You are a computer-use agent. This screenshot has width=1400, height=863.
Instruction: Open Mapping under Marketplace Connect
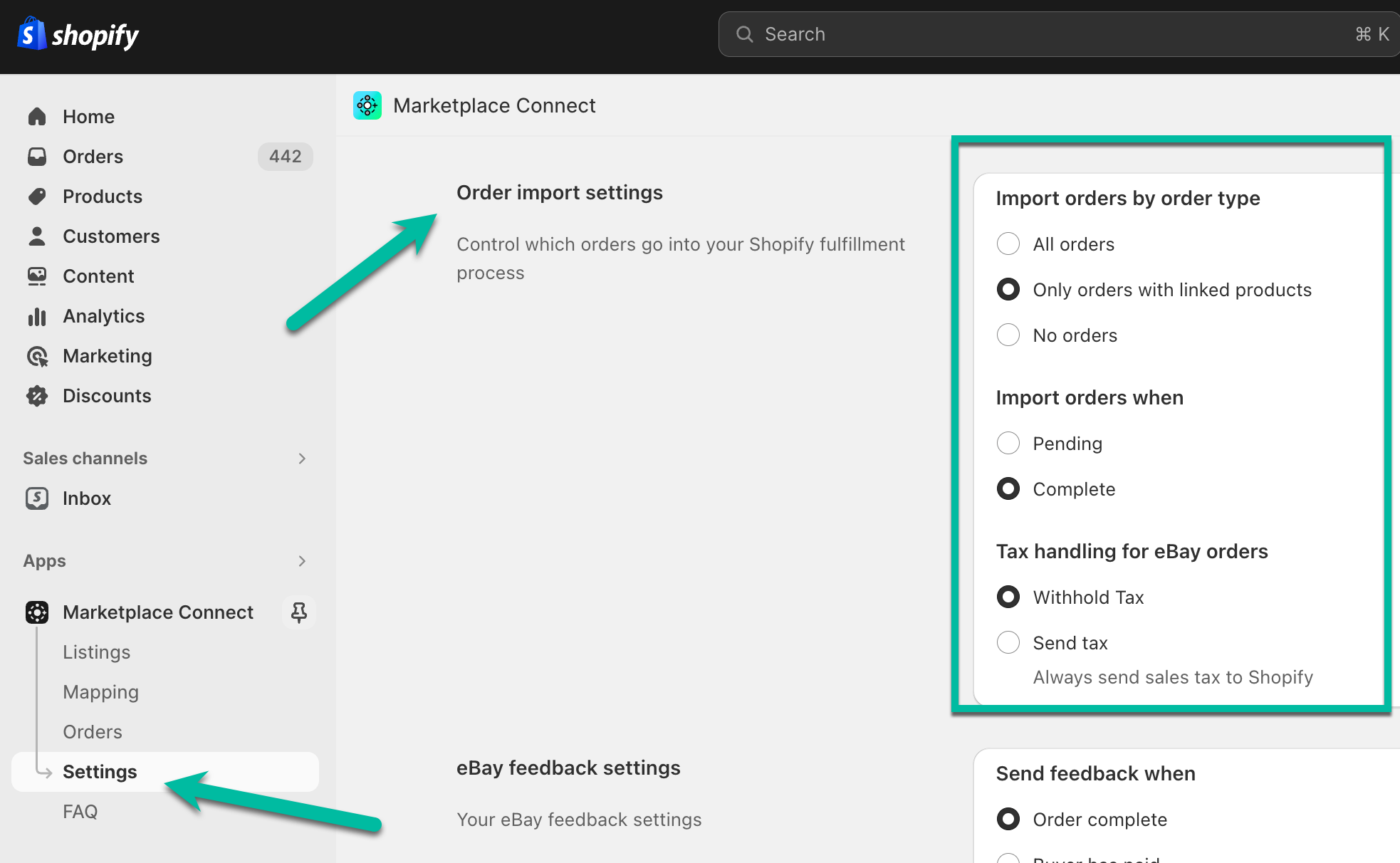[100, 691]
